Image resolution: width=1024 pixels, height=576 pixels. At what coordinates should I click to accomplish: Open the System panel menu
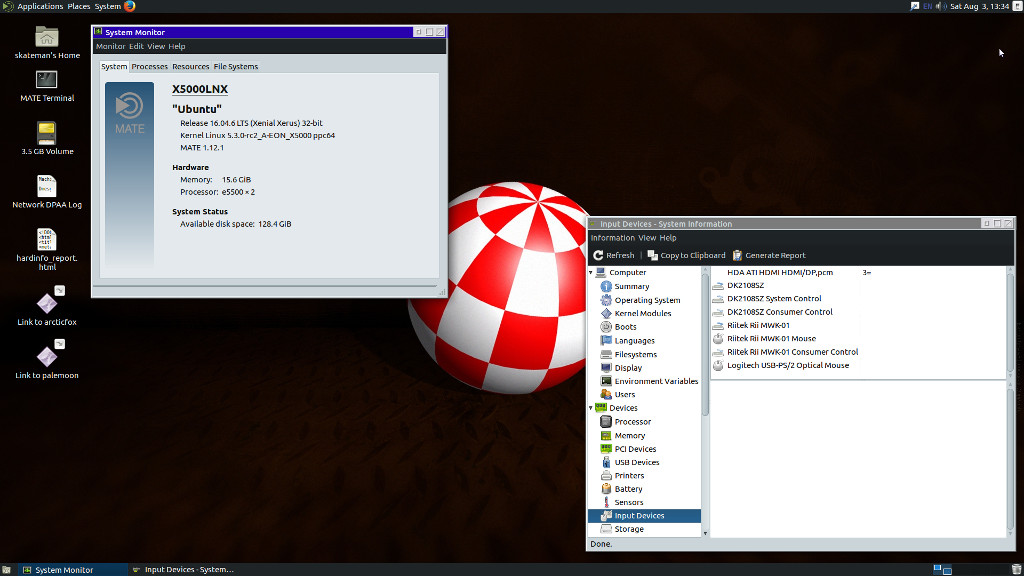click(x=108, y=7)
